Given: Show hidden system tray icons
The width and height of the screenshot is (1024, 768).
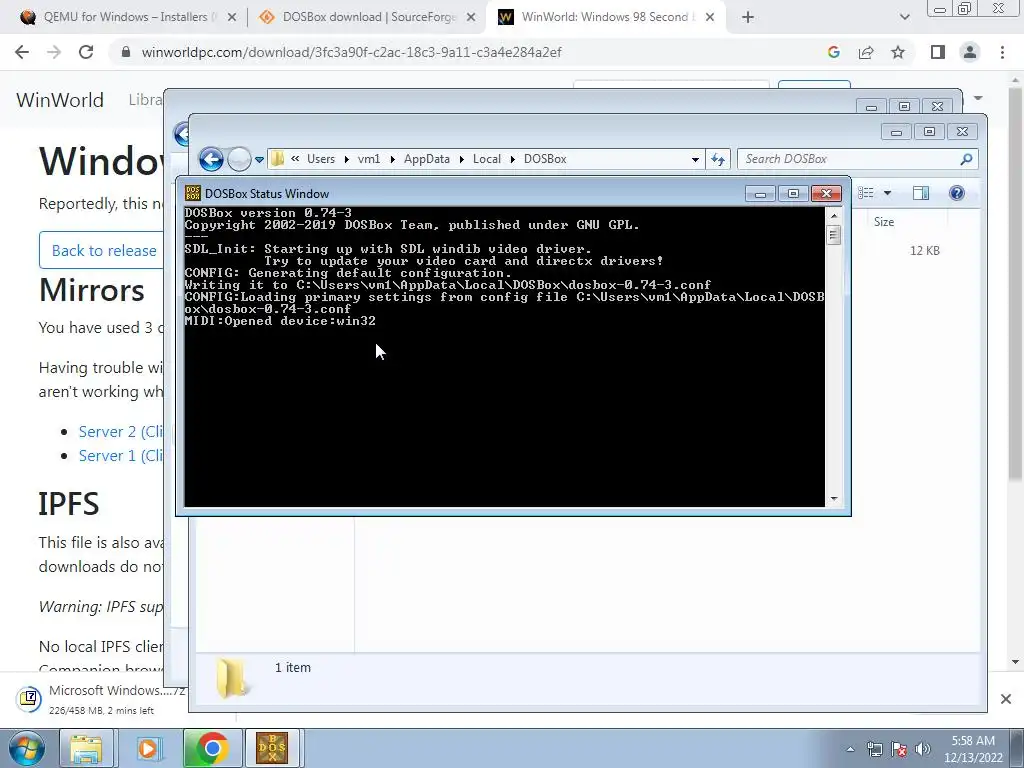Looking at the screenshot, I should [x=850, y=749].
